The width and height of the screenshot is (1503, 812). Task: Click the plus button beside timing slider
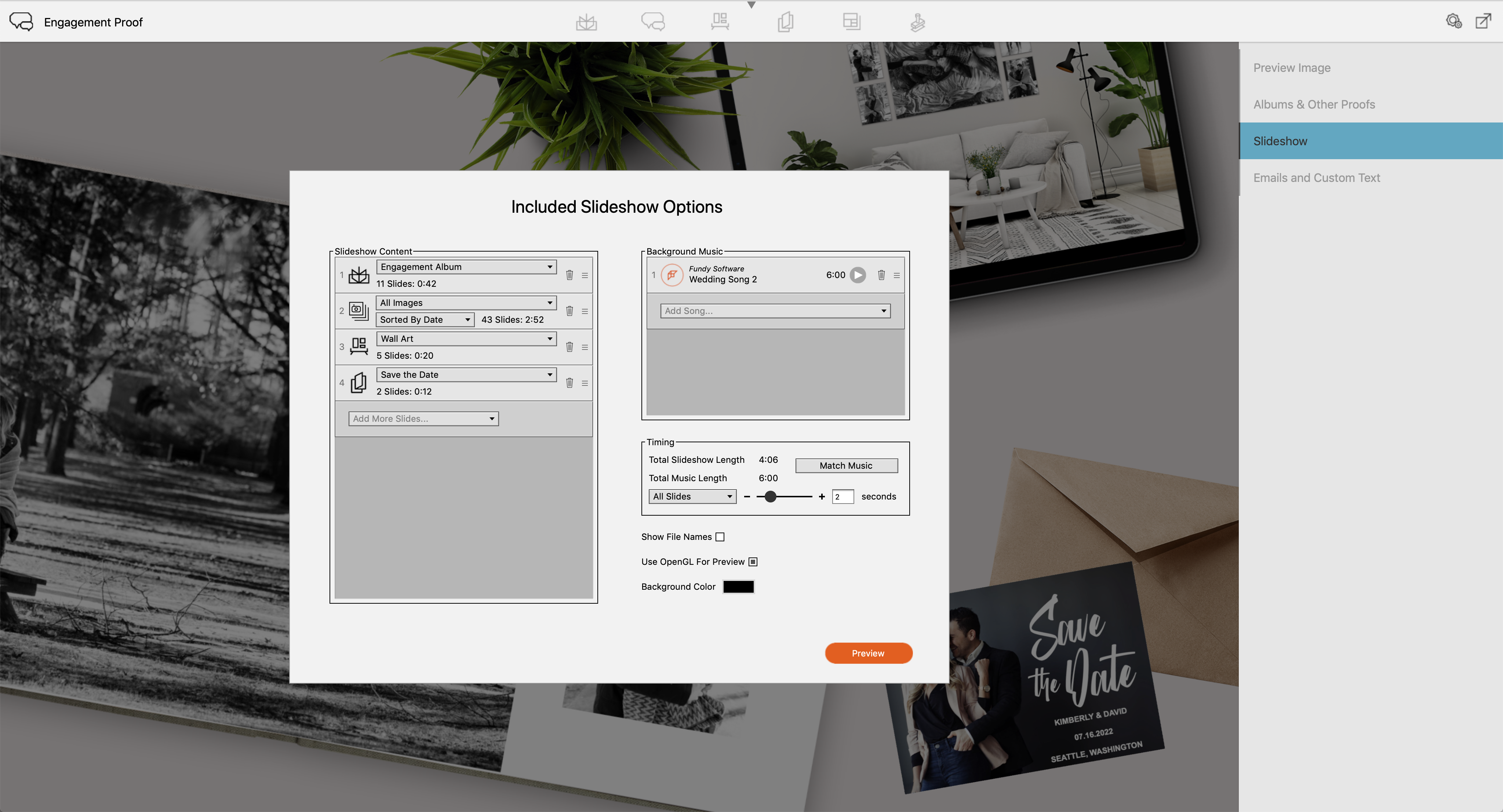pos(822,497)
